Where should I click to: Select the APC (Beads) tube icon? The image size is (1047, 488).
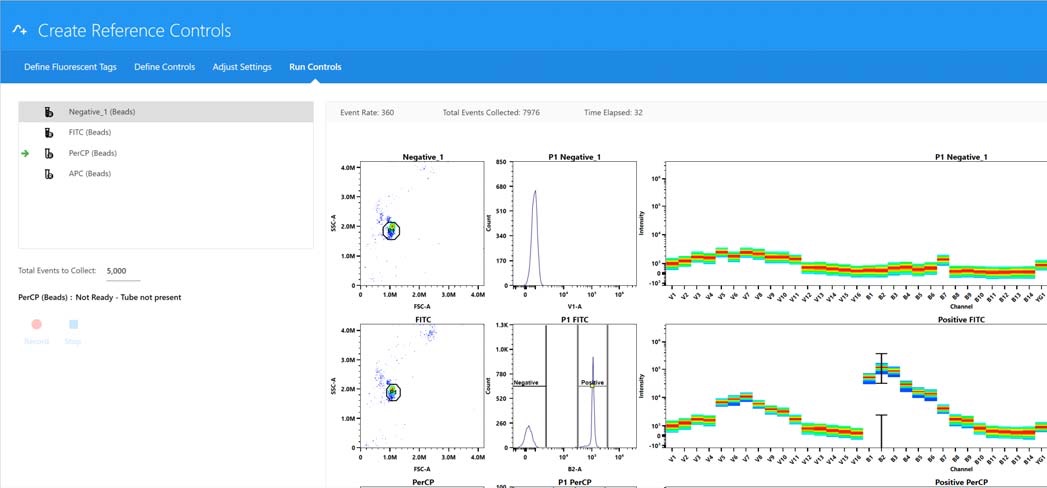(x=48, y=174)
